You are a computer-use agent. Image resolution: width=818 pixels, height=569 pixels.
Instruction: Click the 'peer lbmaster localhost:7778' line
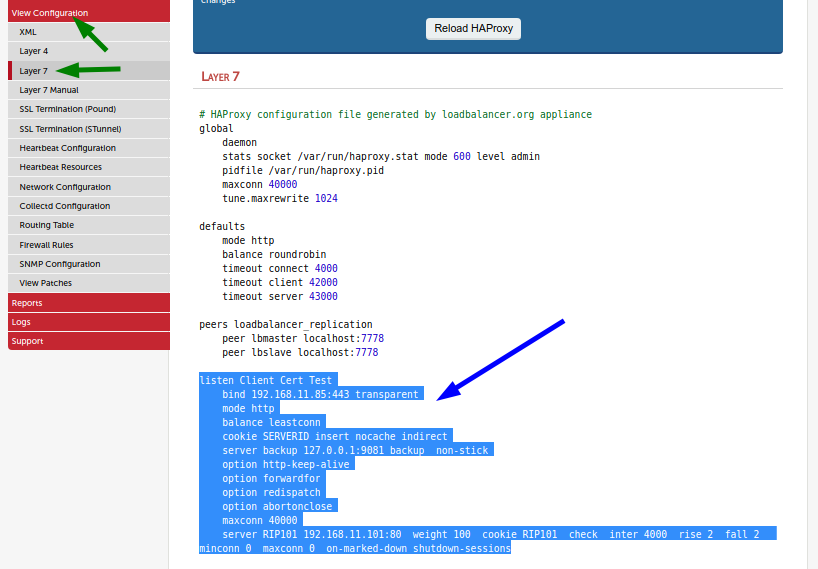tap(303, 338)
